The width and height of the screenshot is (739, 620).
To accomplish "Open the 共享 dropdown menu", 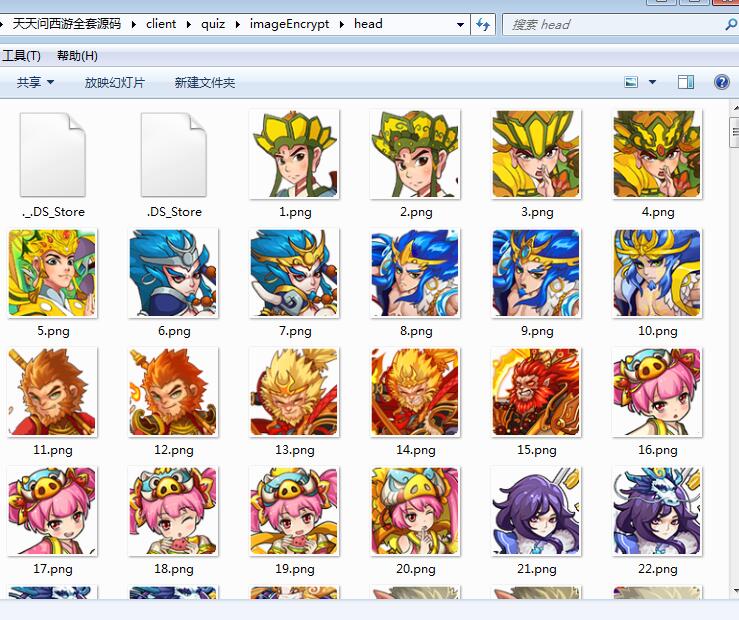I will 35,83.
